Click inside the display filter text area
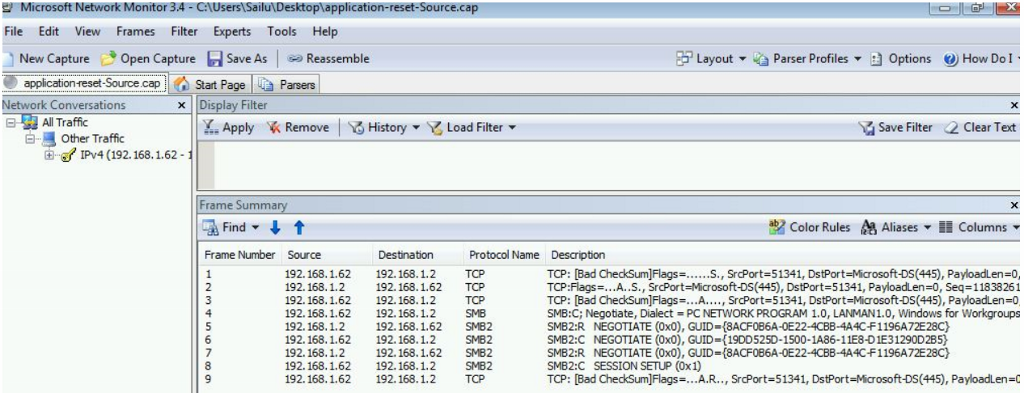Image resolution: width=1024 pixels, height=393 pixels. pyautogui.click(x=617, y=165)
